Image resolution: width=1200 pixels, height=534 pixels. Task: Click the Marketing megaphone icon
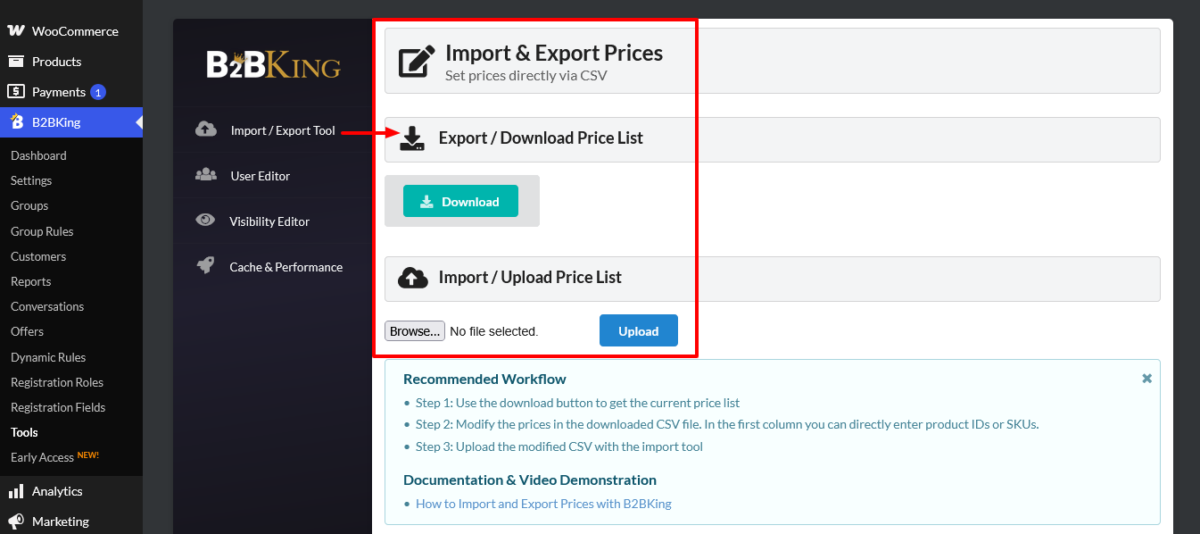(x=16, y=521)
